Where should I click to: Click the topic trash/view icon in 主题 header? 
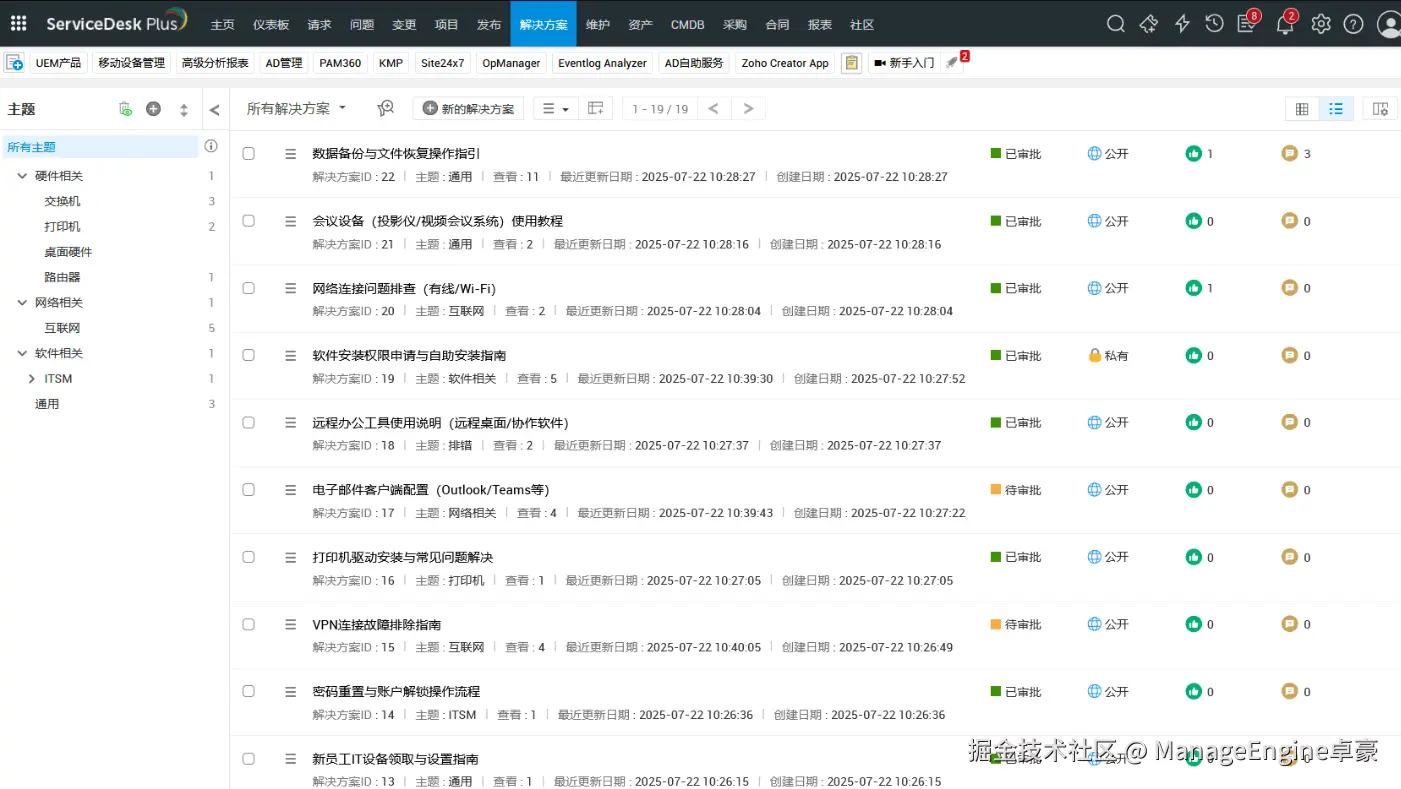pyautogui.click(x=125, y=109)
